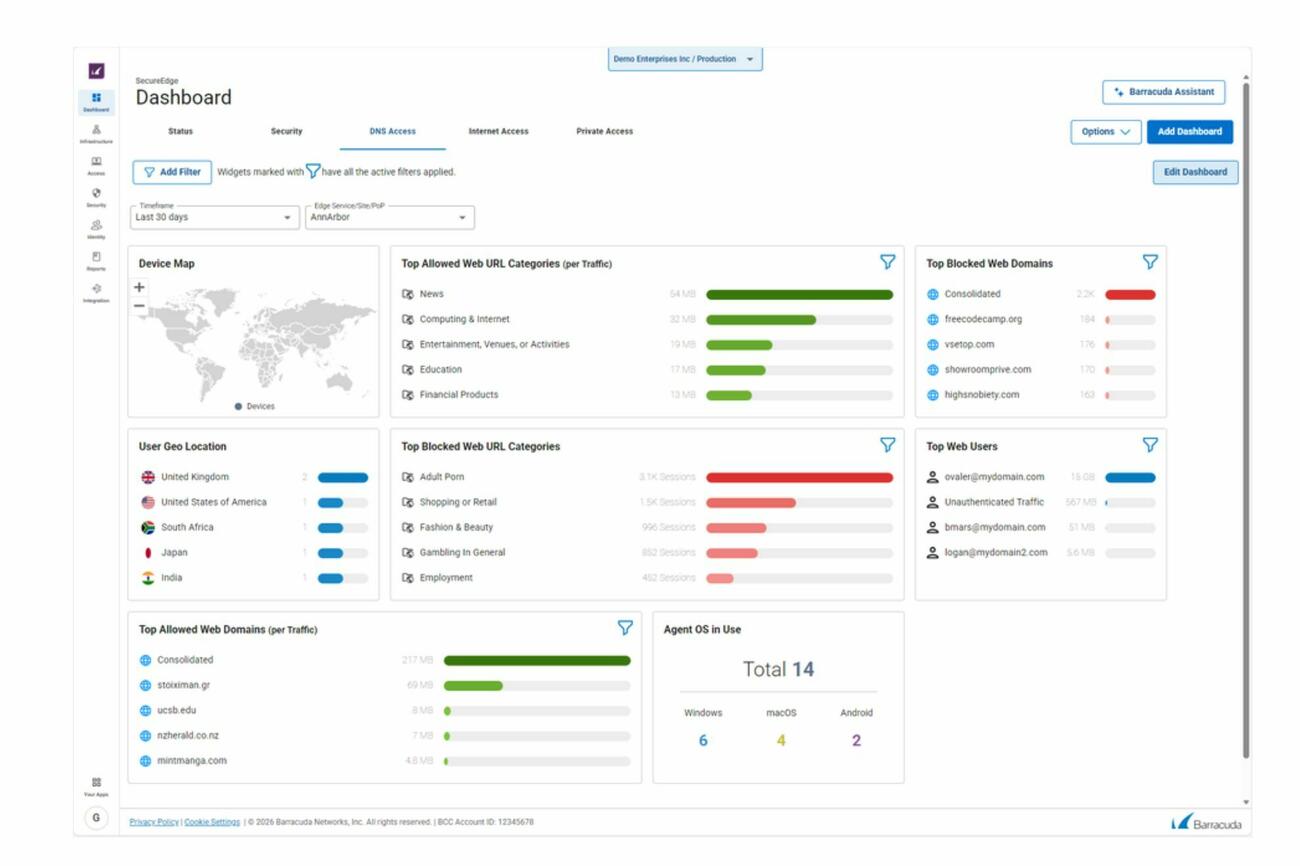This screenshot has height=866, width=1300.
Task: Click the Your Apps grid icon
Action: (x=96, y=785)
